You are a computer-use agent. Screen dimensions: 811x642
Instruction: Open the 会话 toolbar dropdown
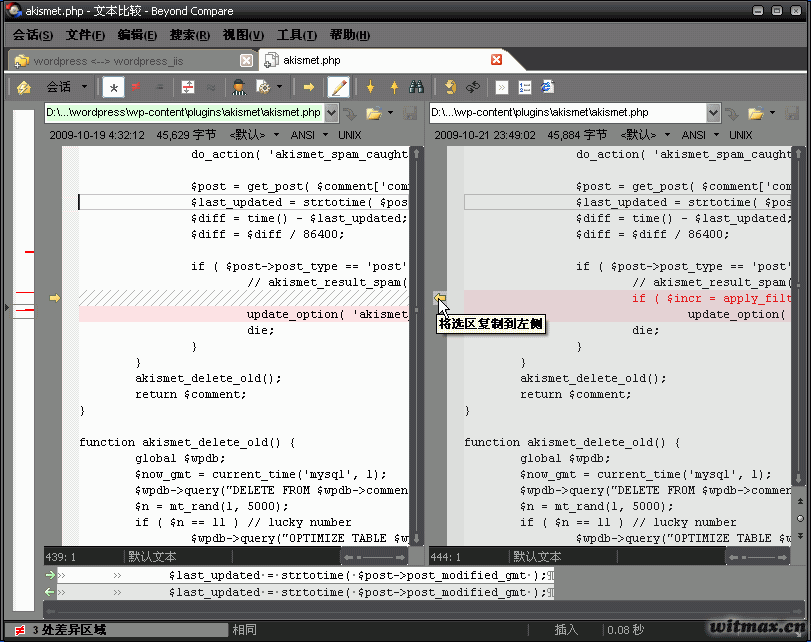click(x=67, y=87)
